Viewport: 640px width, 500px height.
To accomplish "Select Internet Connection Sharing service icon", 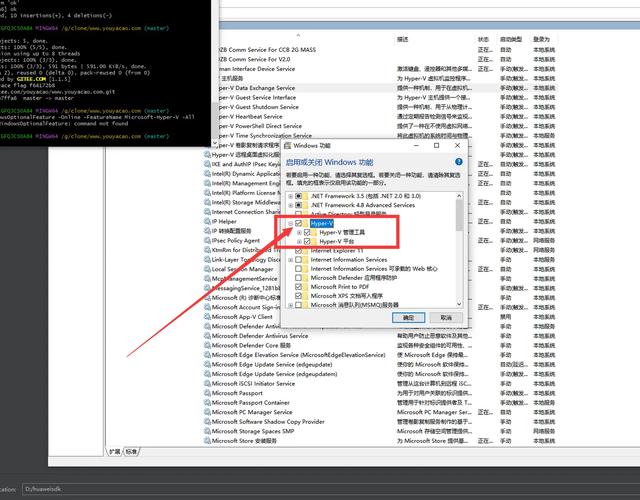I will click(x=207, y=212).
